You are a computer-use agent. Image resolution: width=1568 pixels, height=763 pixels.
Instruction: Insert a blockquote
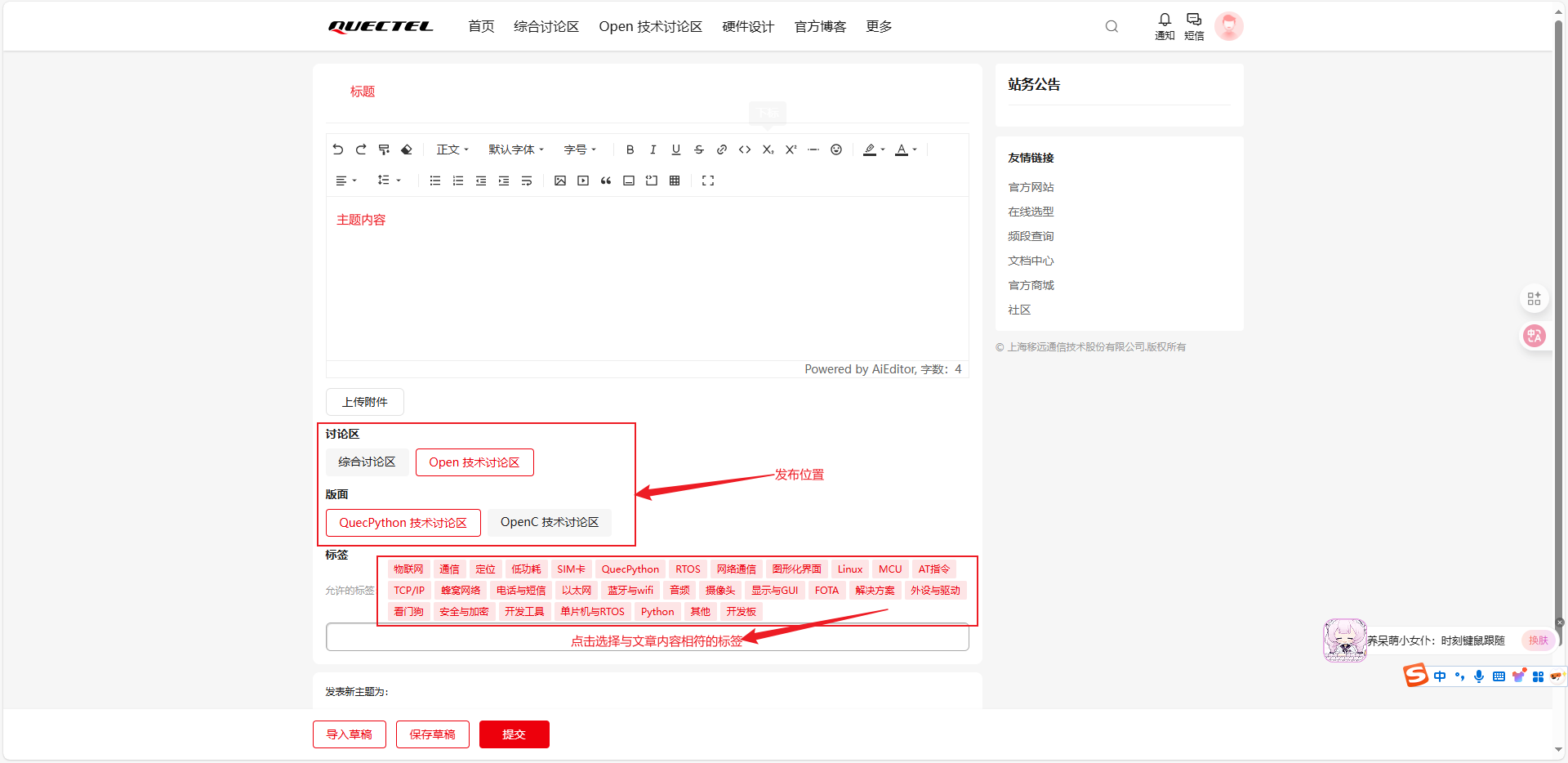(x=606, y=181)
